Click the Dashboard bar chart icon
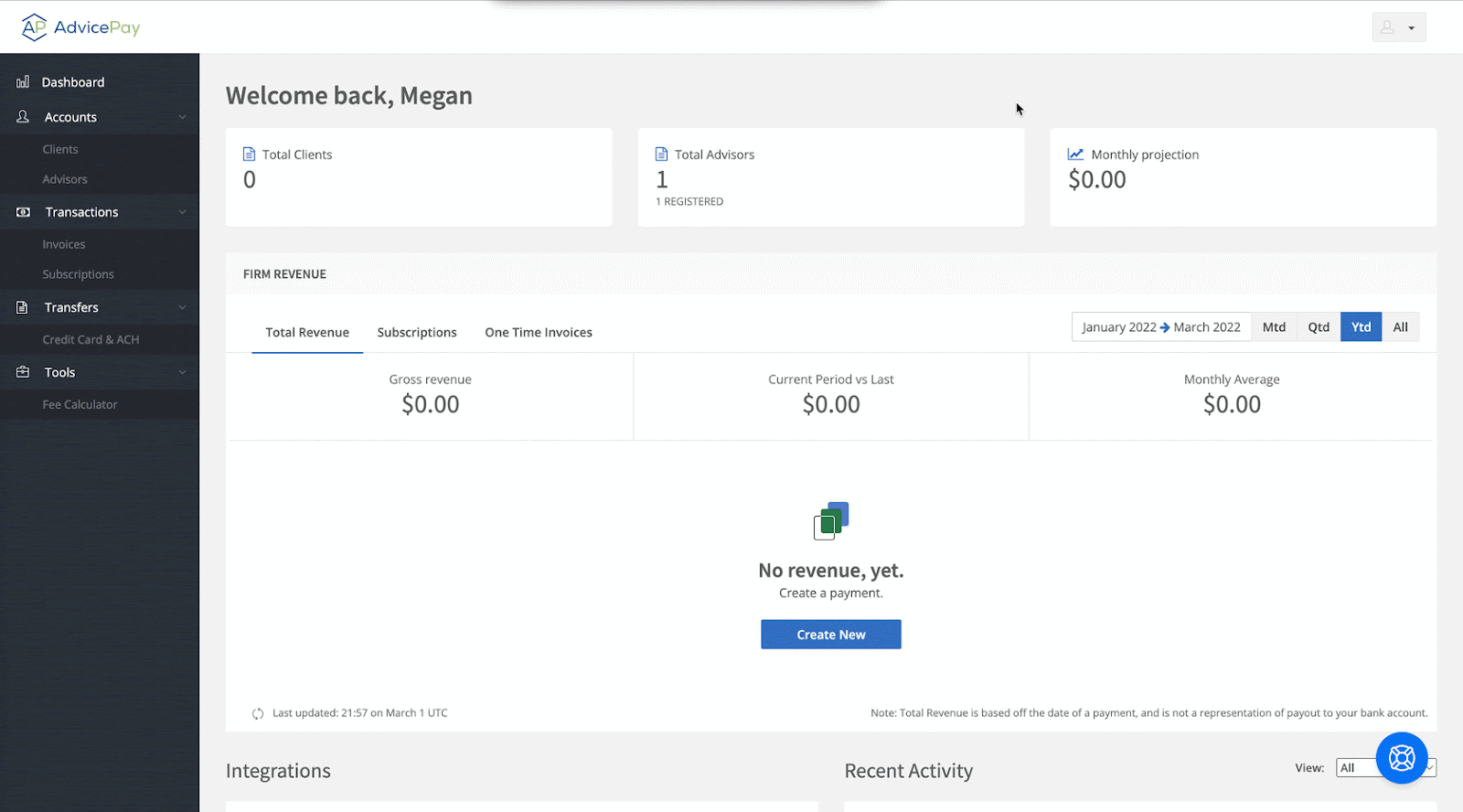Image resolution: width=1463 pixels, height=812 pixels. coord(23,82)
